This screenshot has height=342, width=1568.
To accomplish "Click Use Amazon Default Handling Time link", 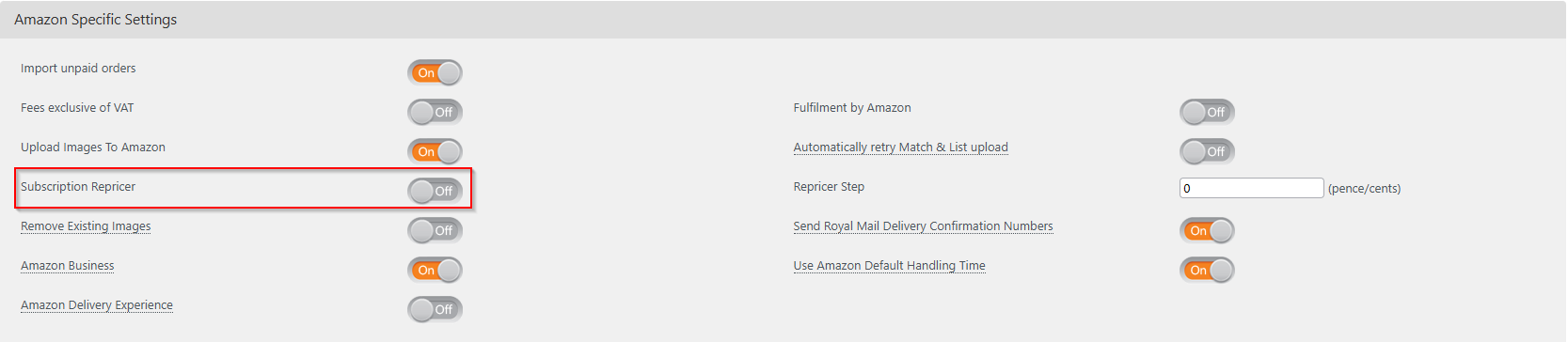I will (889, 266).
